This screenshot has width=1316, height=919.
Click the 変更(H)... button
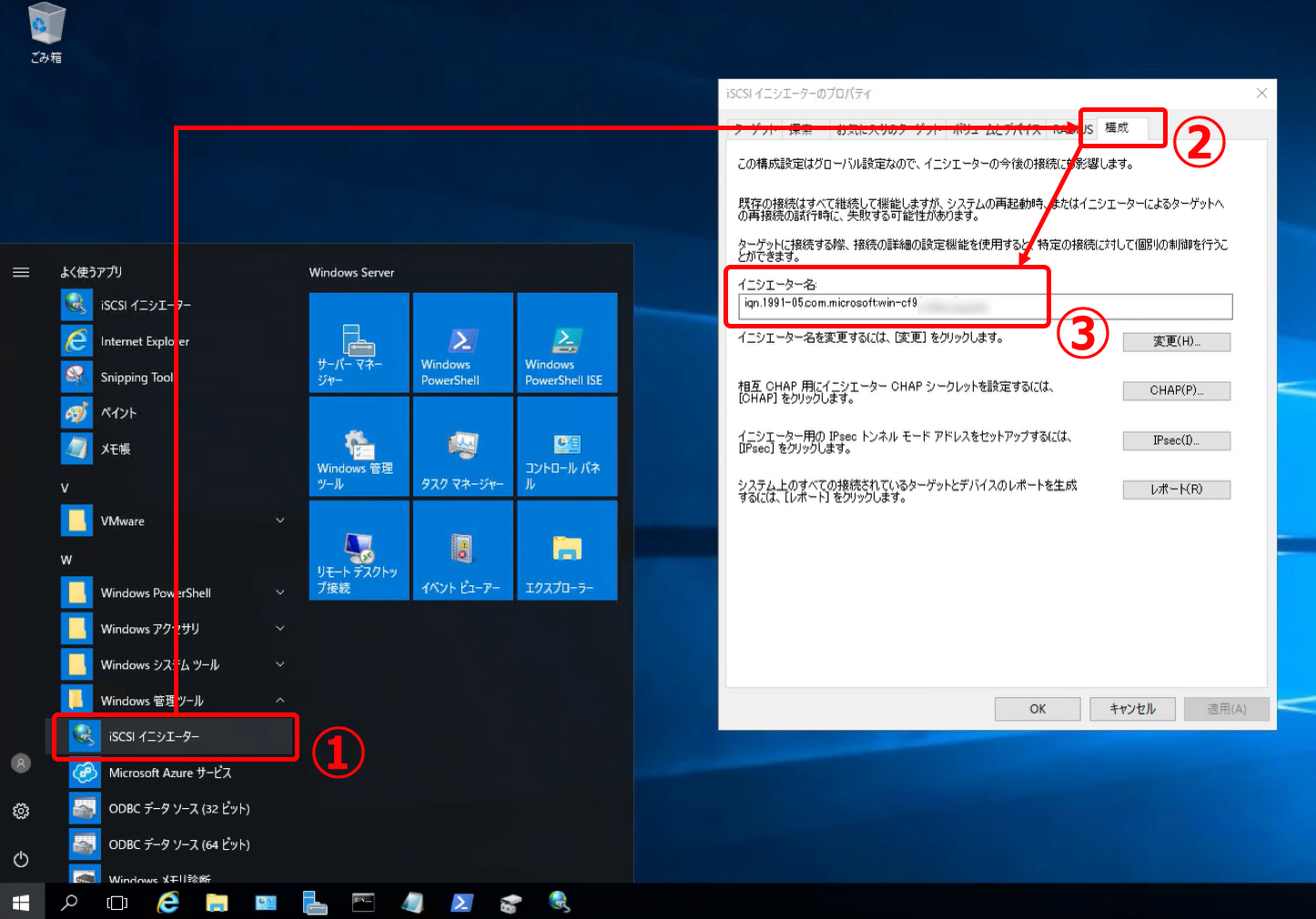click(1177, 341)
